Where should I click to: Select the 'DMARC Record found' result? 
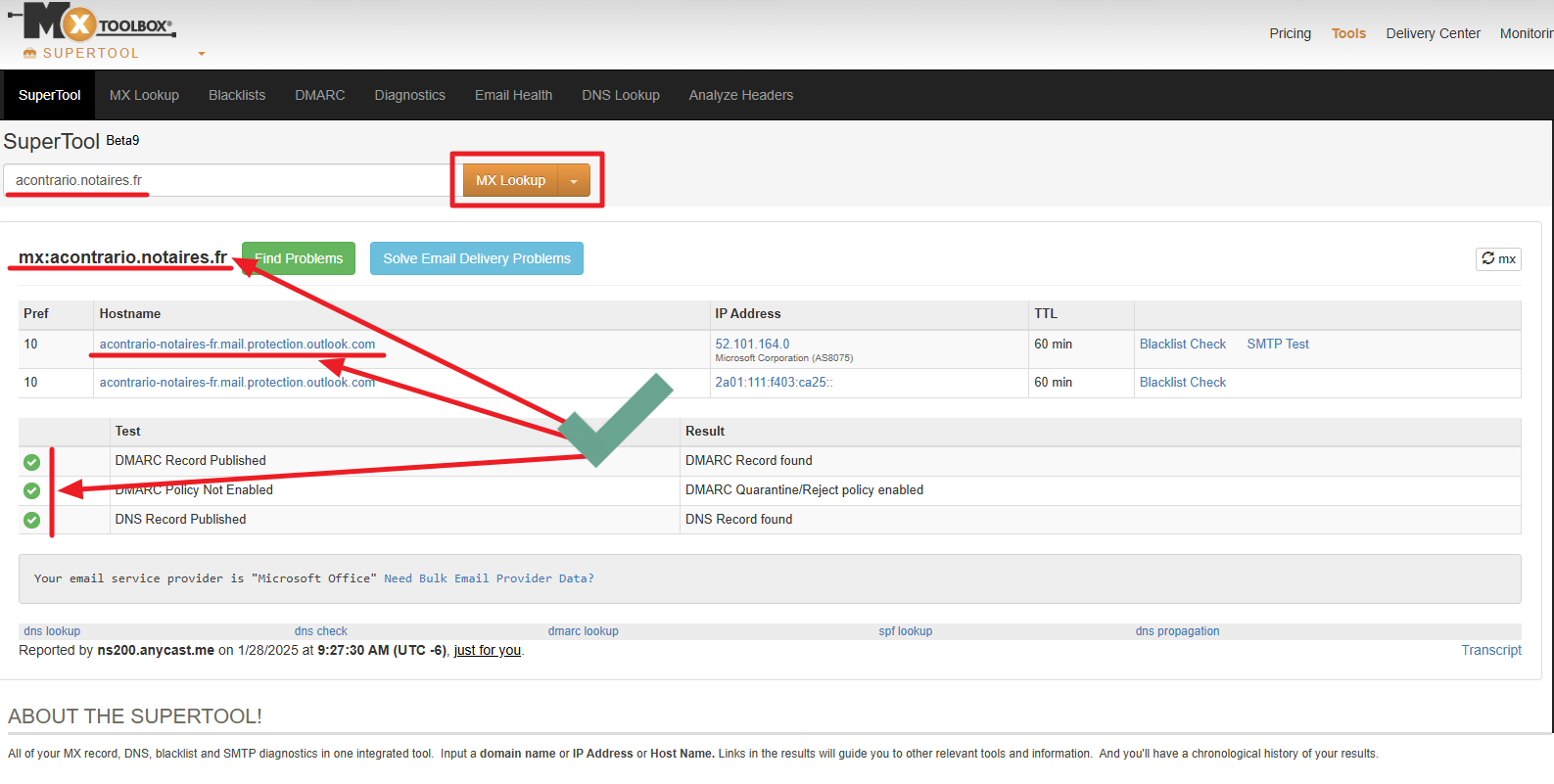click(749, 461)
